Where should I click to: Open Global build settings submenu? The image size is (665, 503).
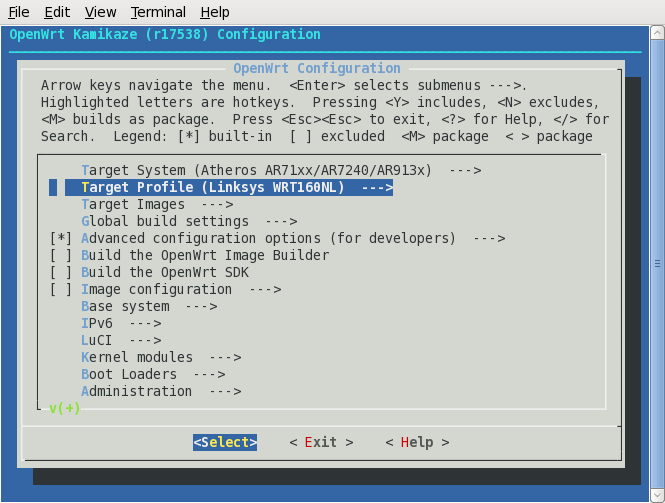pos(189,221)
